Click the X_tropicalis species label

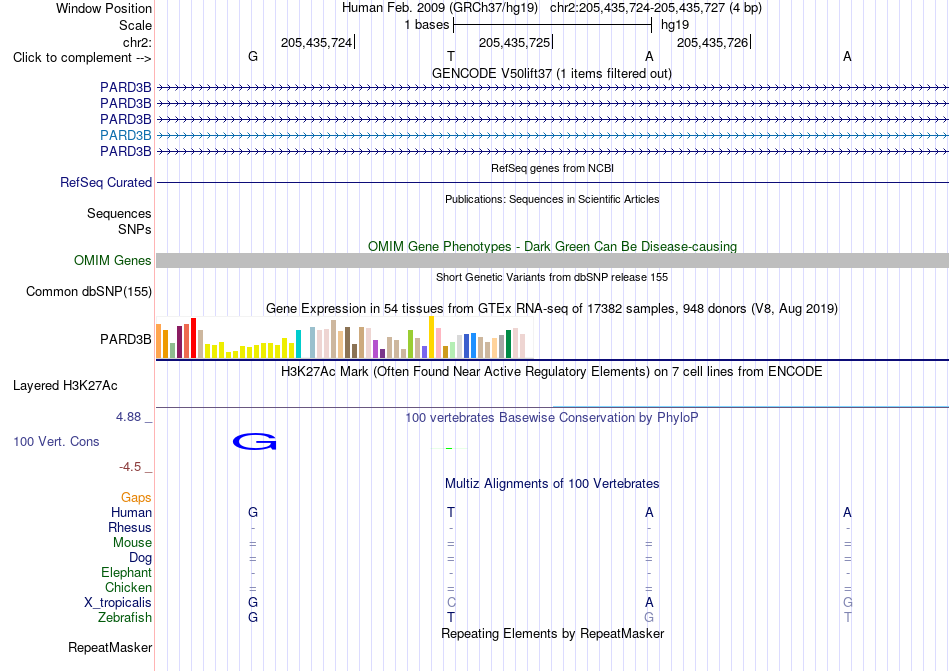(x=118, y=603)
